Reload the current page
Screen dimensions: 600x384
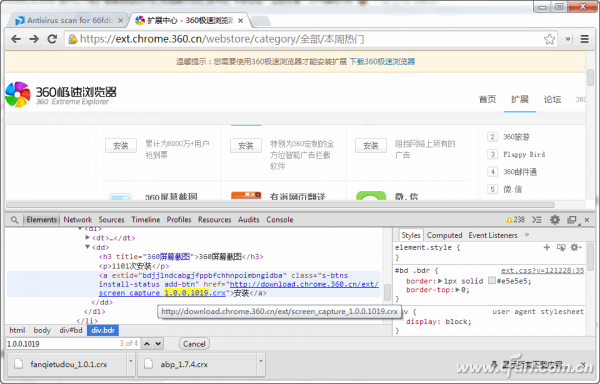click(x=52, y=39)
